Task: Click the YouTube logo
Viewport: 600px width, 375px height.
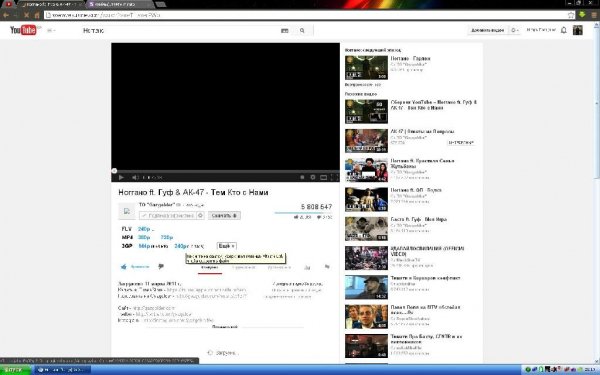Action: [x=23, y=30]
